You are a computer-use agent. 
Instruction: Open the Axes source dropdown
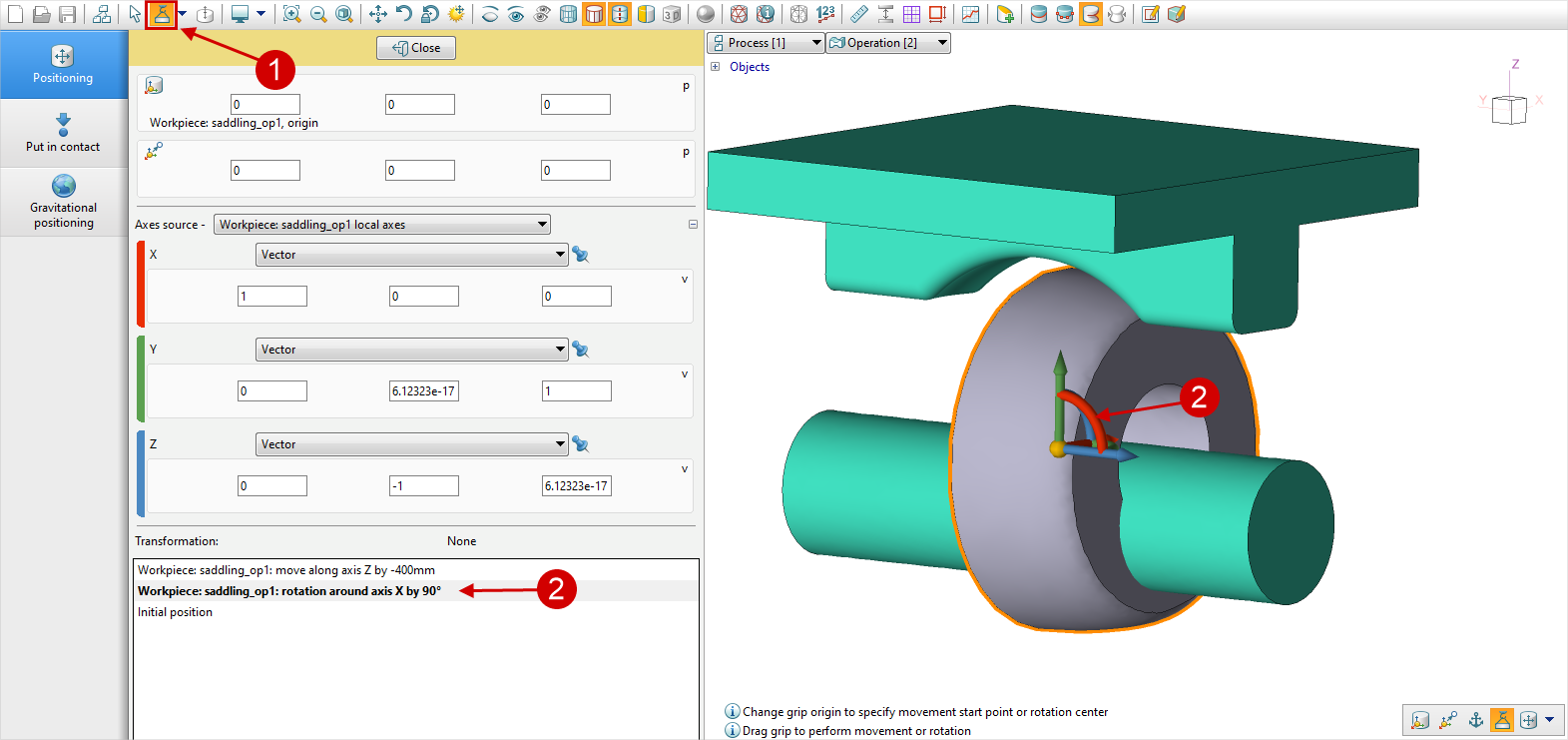point(382,225)
